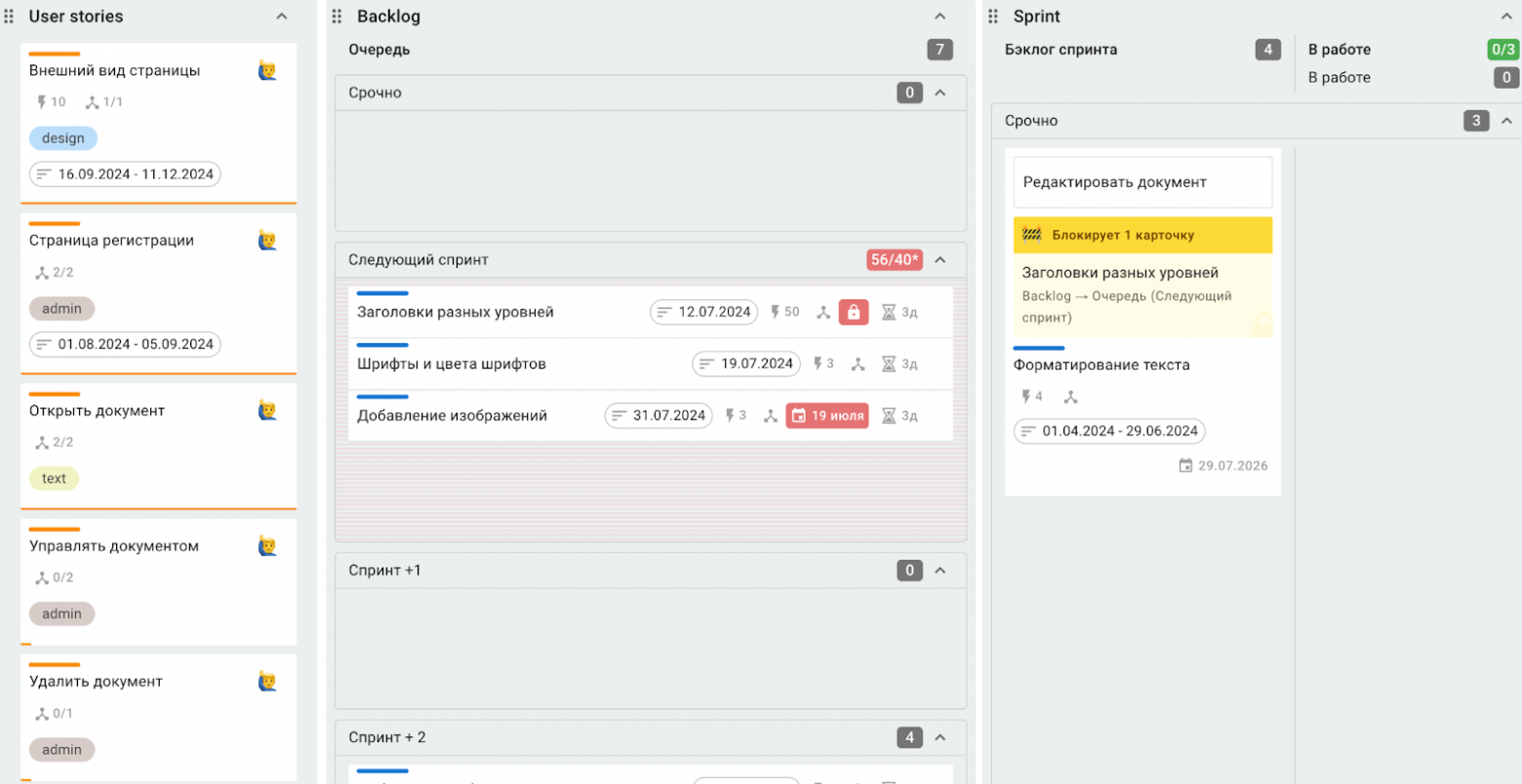Collapse the User stories column
Viewport: 1522px width, 784px height.
282,17
